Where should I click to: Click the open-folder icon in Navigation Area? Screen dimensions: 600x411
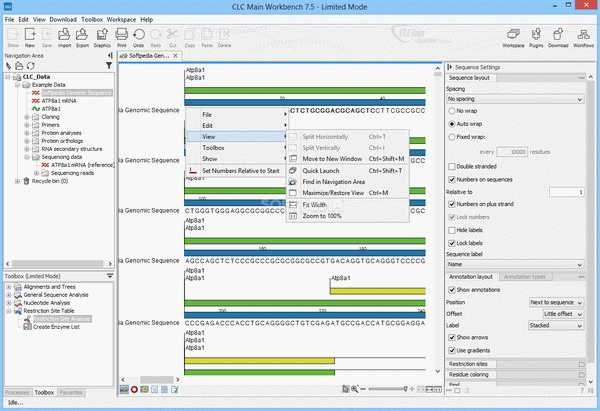coord(19,66)
